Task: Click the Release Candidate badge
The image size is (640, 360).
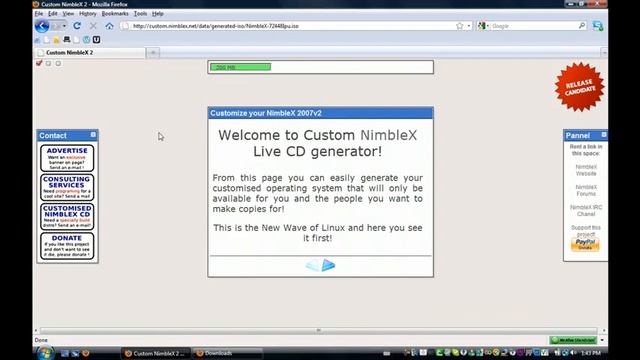Action: (x=580, y=87)
